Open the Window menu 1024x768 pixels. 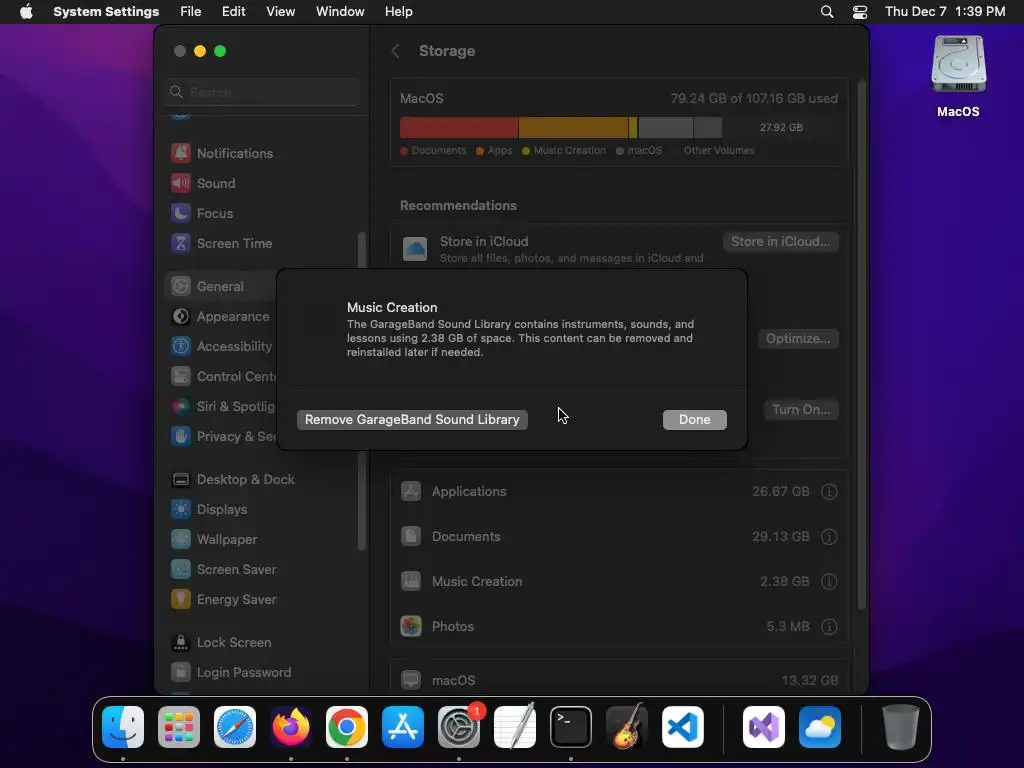tap(340, 12)
